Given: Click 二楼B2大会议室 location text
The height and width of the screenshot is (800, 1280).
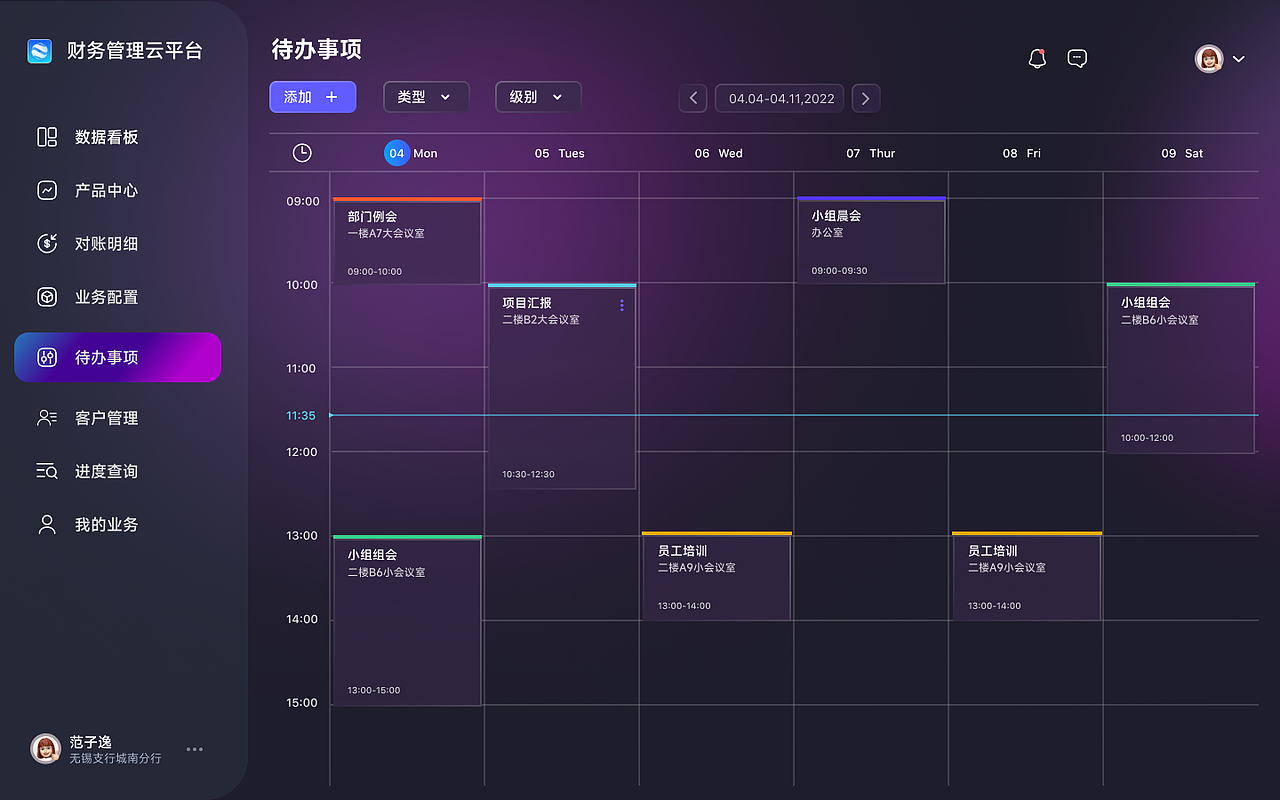Looking at the screenshot, I should tap(541, 320).
